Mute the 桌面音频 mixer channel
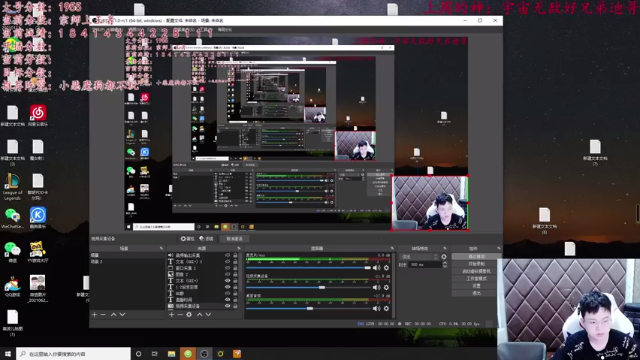640x360 pixels. [x=376, y=309]
